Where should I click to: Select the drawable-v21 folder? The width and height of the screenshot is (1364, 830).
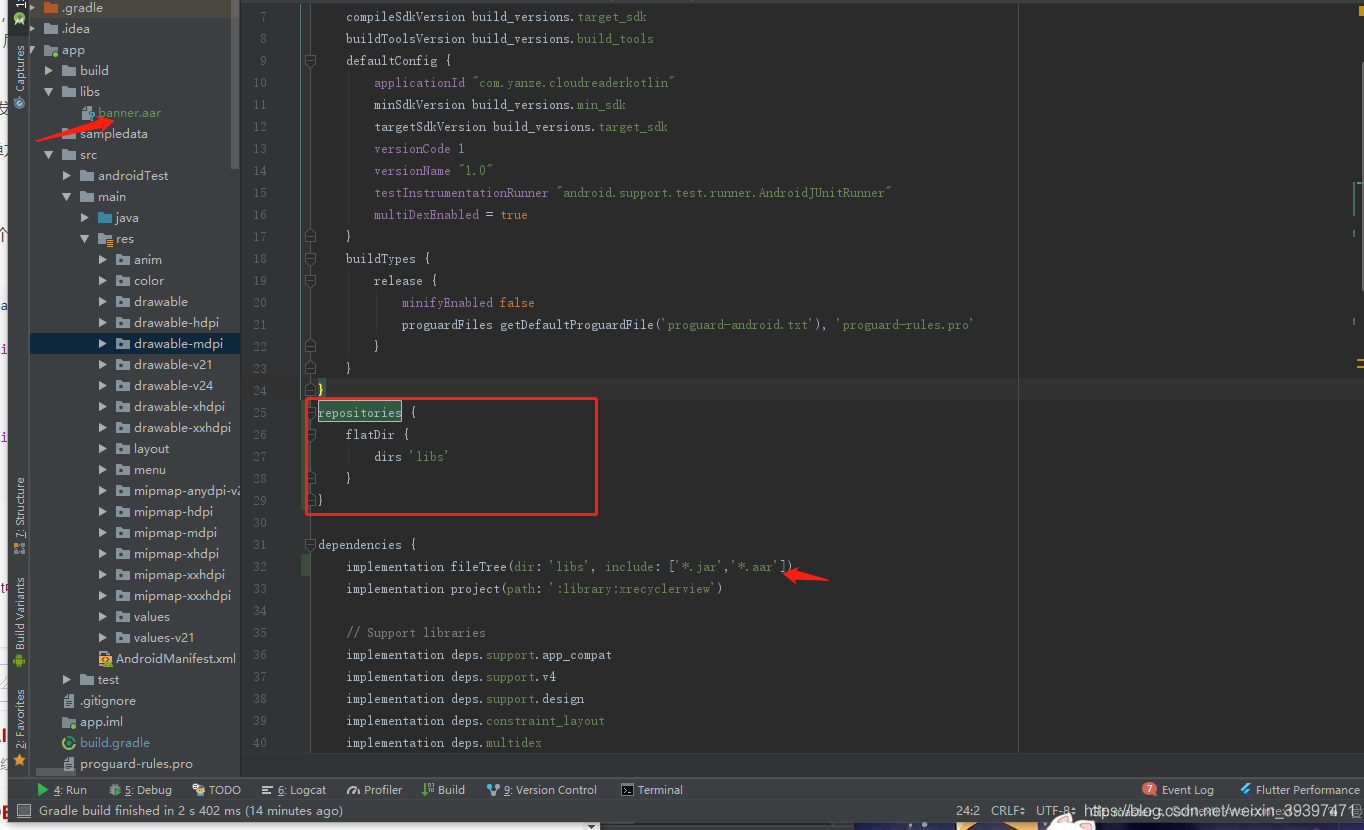[173, 365]
